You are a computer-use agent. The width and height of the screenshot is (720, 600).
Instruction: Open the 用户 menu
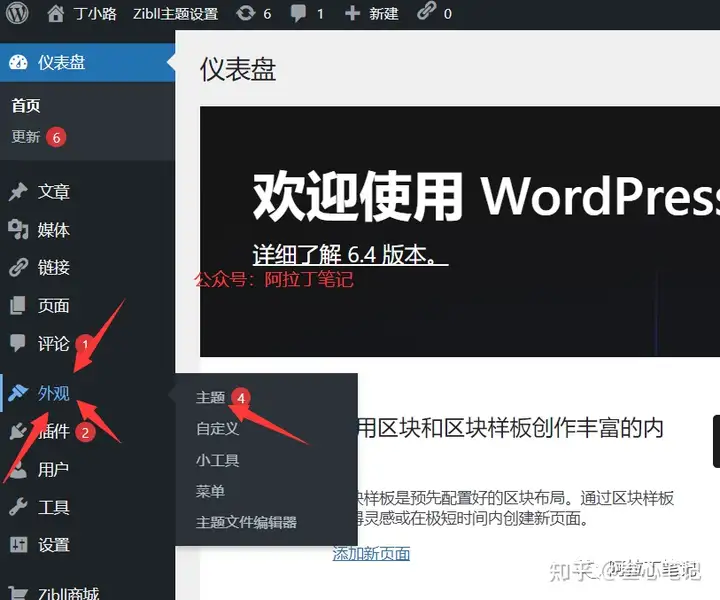(54, 469)
